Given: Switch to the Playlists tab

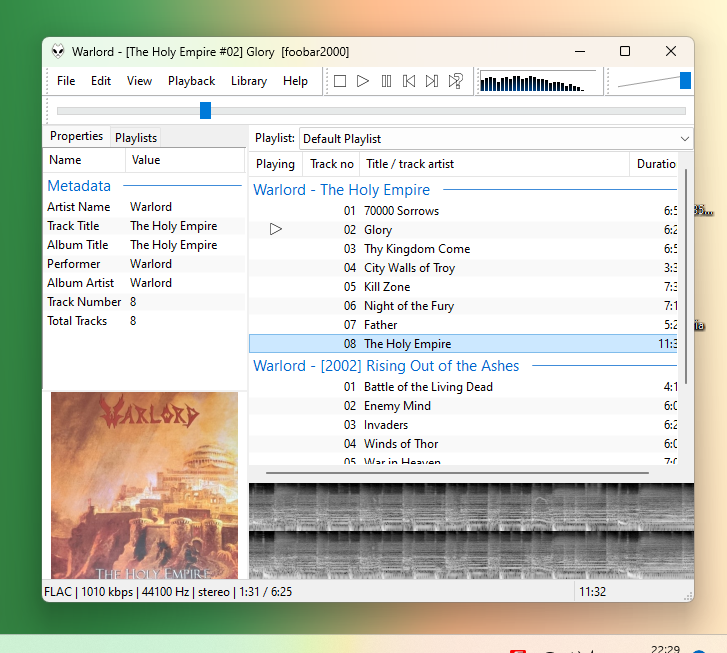Looking at the screenshot, I should pos(136,138).
